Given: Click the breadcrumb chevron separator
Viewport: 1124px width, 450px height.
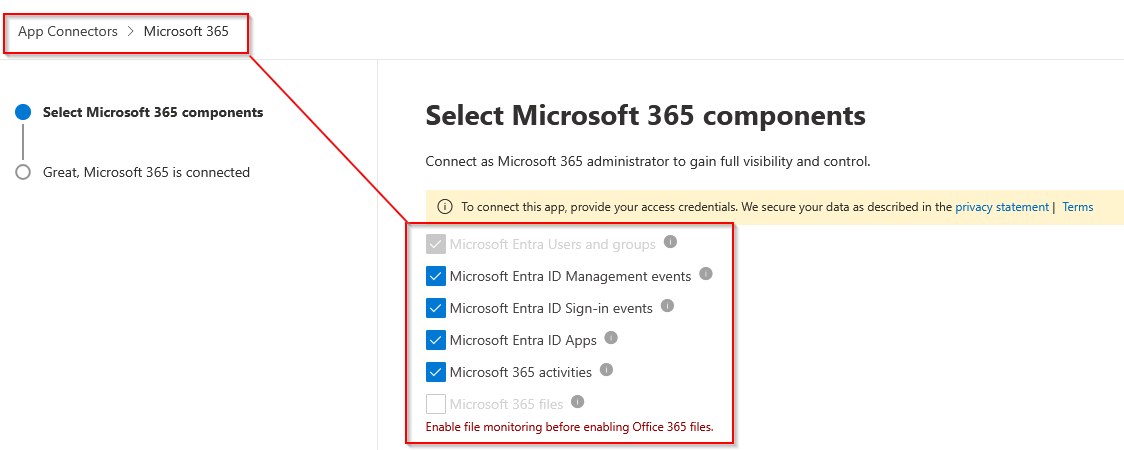Looking at the screenshot, I should 131,31.
